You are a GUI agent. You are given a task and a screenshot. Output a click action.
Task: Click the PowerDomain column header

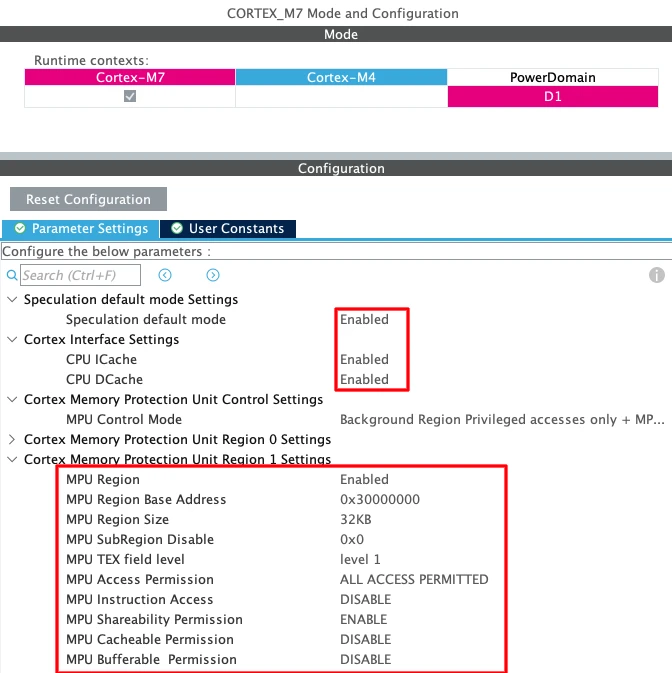pyautogui.click(x=553, y=77)
